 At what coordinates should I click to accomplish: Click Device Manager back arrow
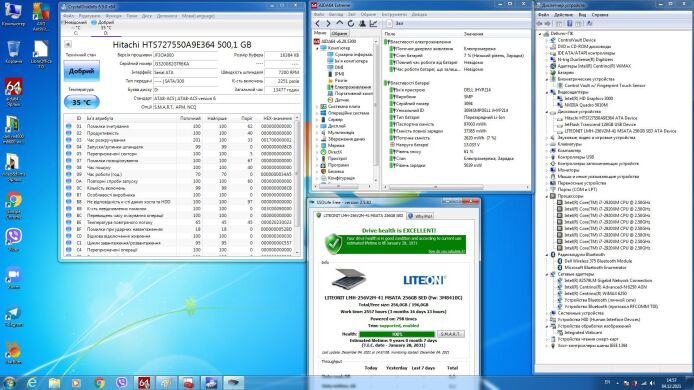pos(540,23)
